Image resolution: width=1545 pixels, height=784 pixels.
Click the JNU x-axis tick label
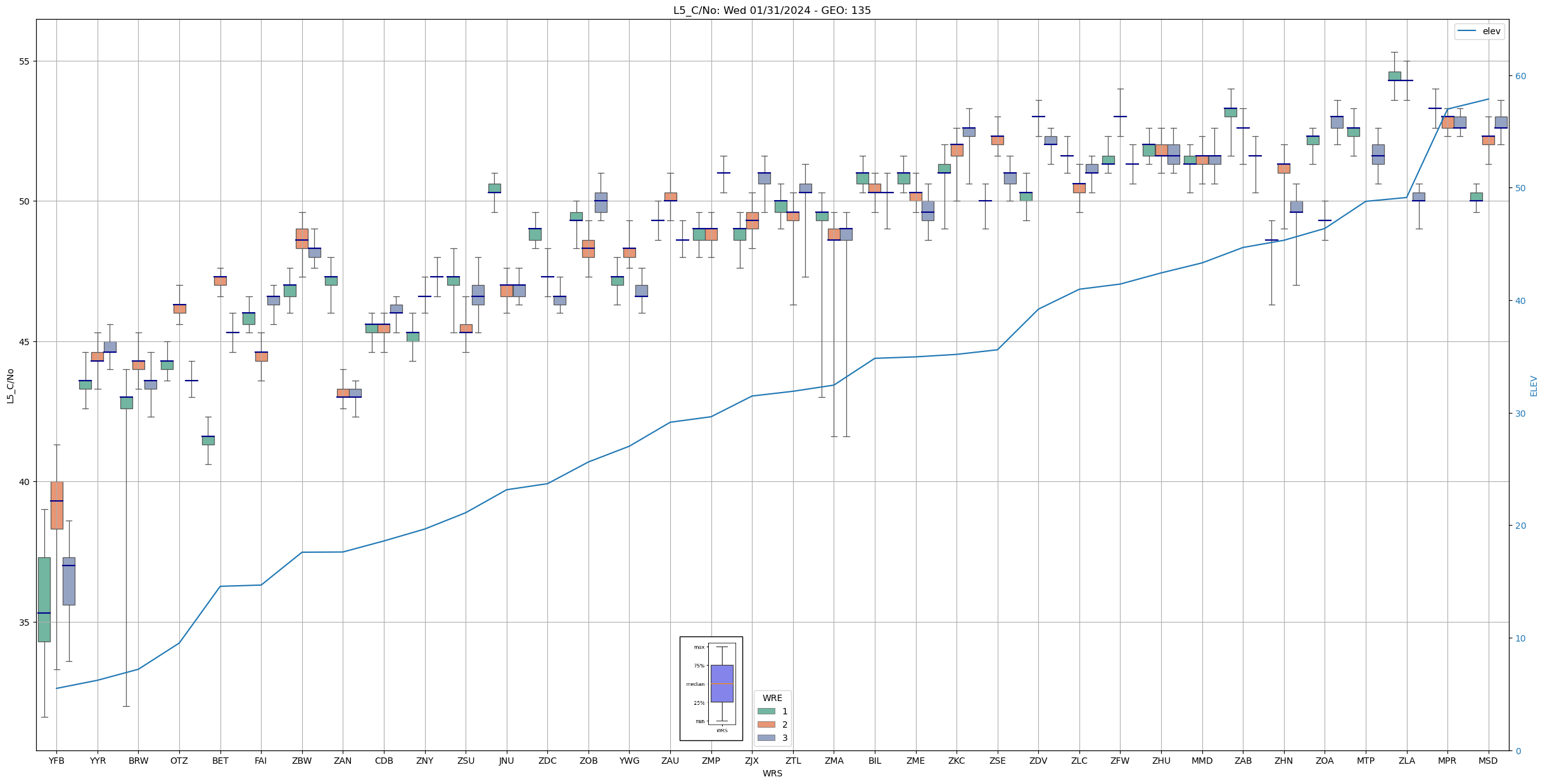pos(506,761)
